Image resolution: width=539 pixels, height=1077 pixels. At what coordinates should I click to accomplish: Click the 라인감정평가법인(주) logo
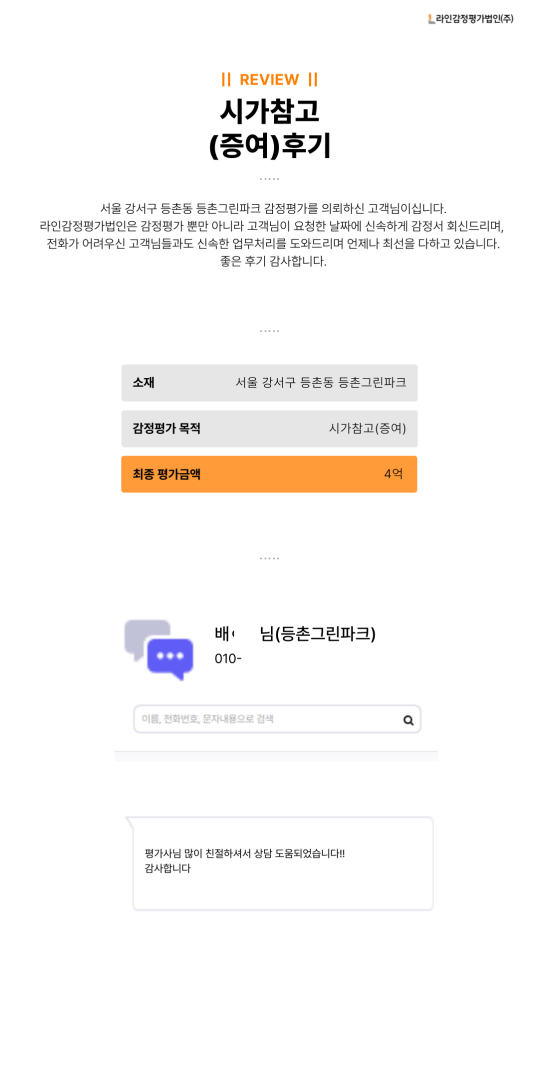[470, 19]
